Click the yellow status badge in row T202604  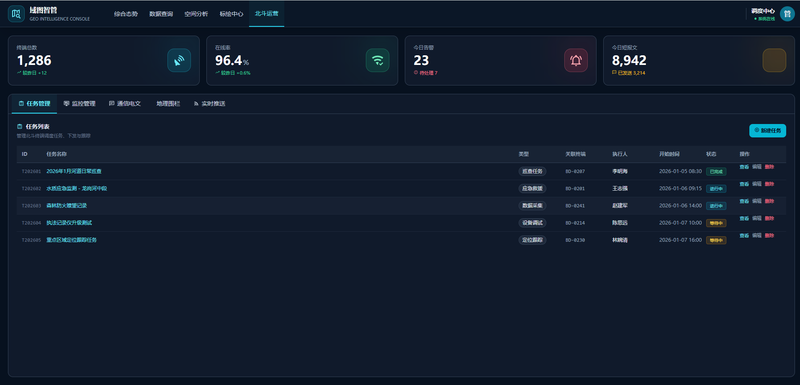(716, 223)
